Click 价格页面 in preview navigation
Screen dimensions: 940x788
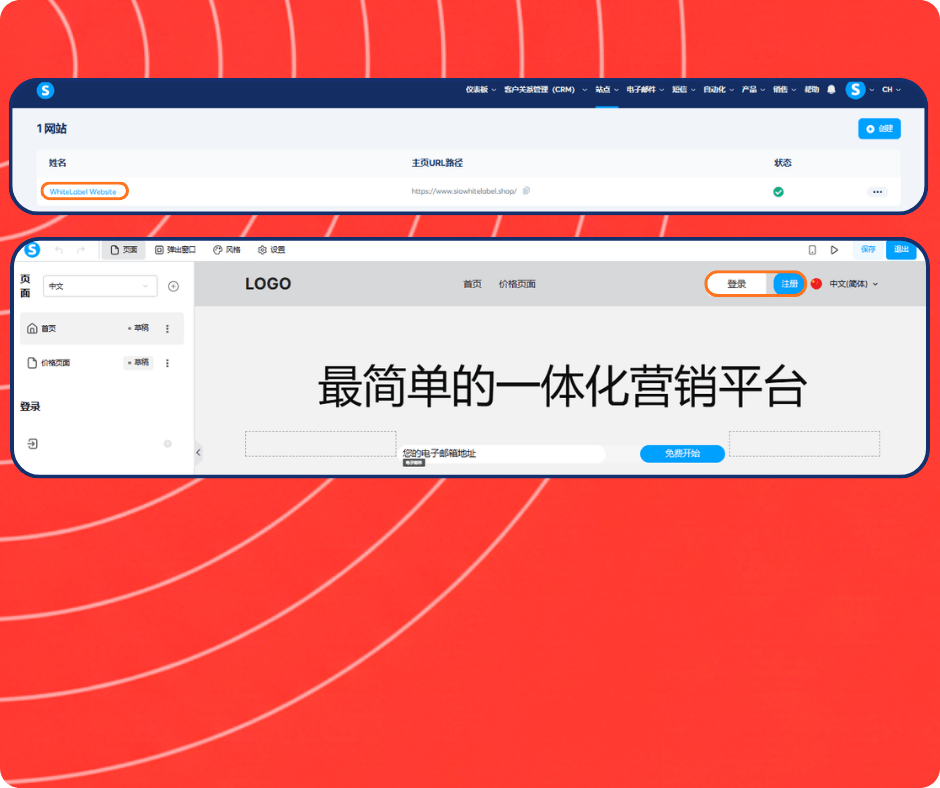point(517,284)
